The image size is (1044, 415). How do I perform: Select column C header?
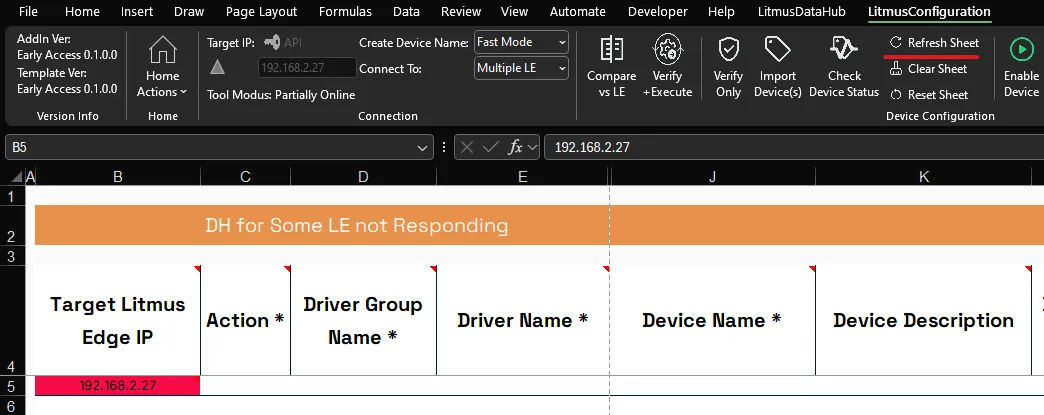pos(245,177)
